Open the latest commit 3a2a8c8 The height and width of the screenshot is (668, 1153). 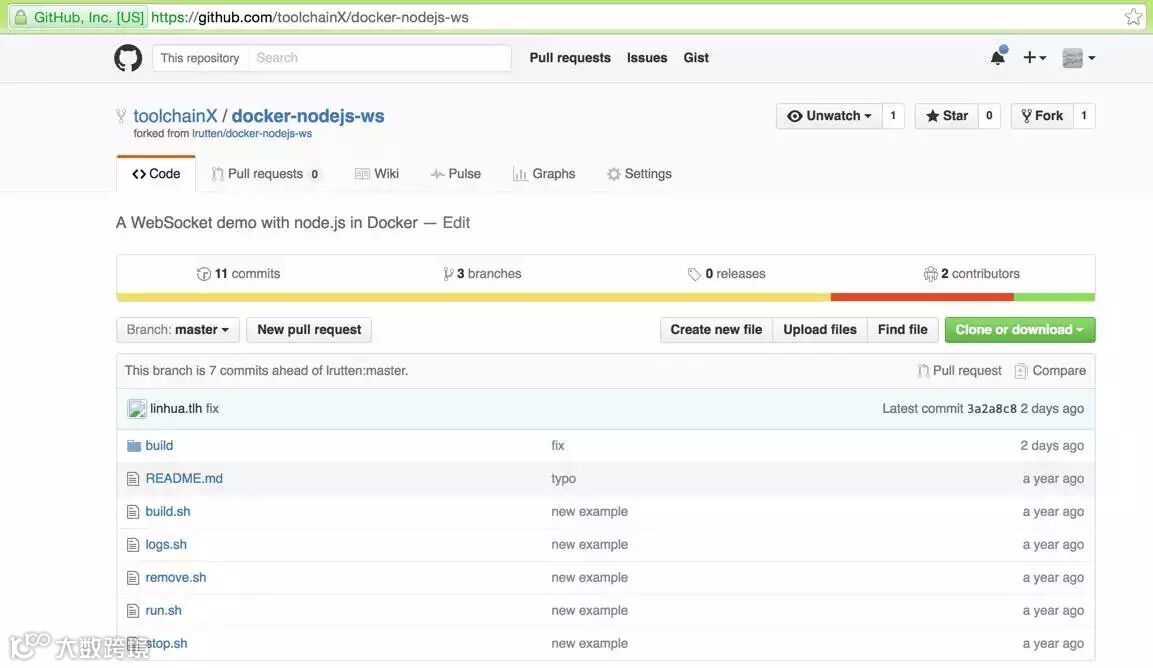[x=991, y=409]
